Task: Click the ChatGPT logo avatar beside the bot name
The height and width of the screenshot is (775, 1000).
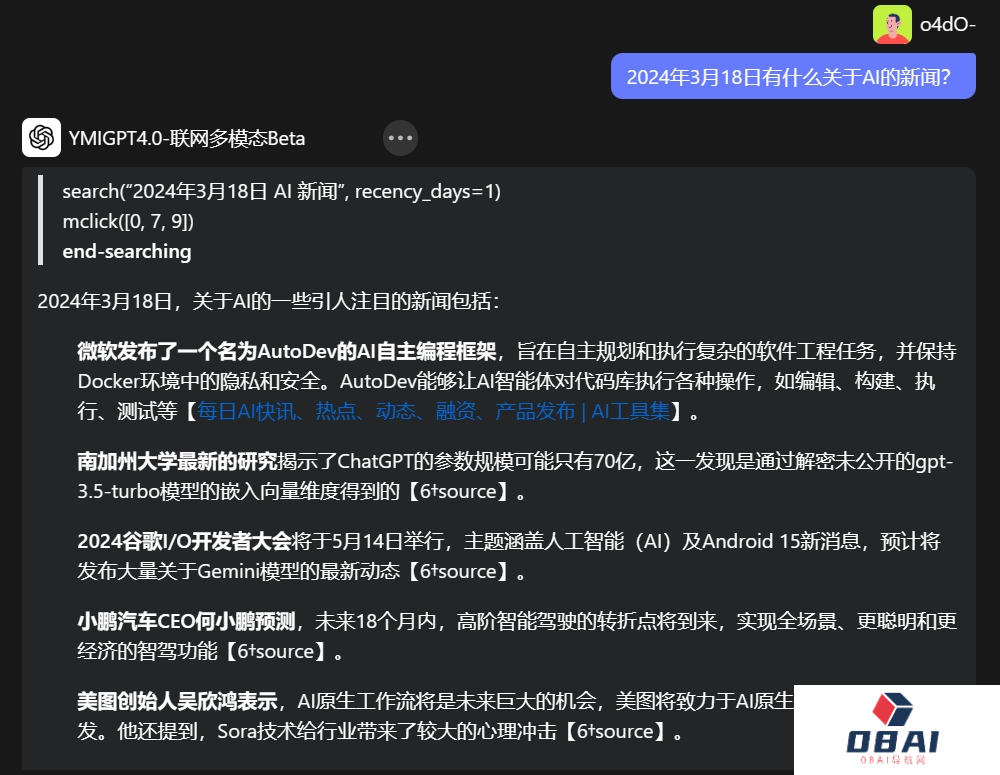Action: (x=40, y=137)
